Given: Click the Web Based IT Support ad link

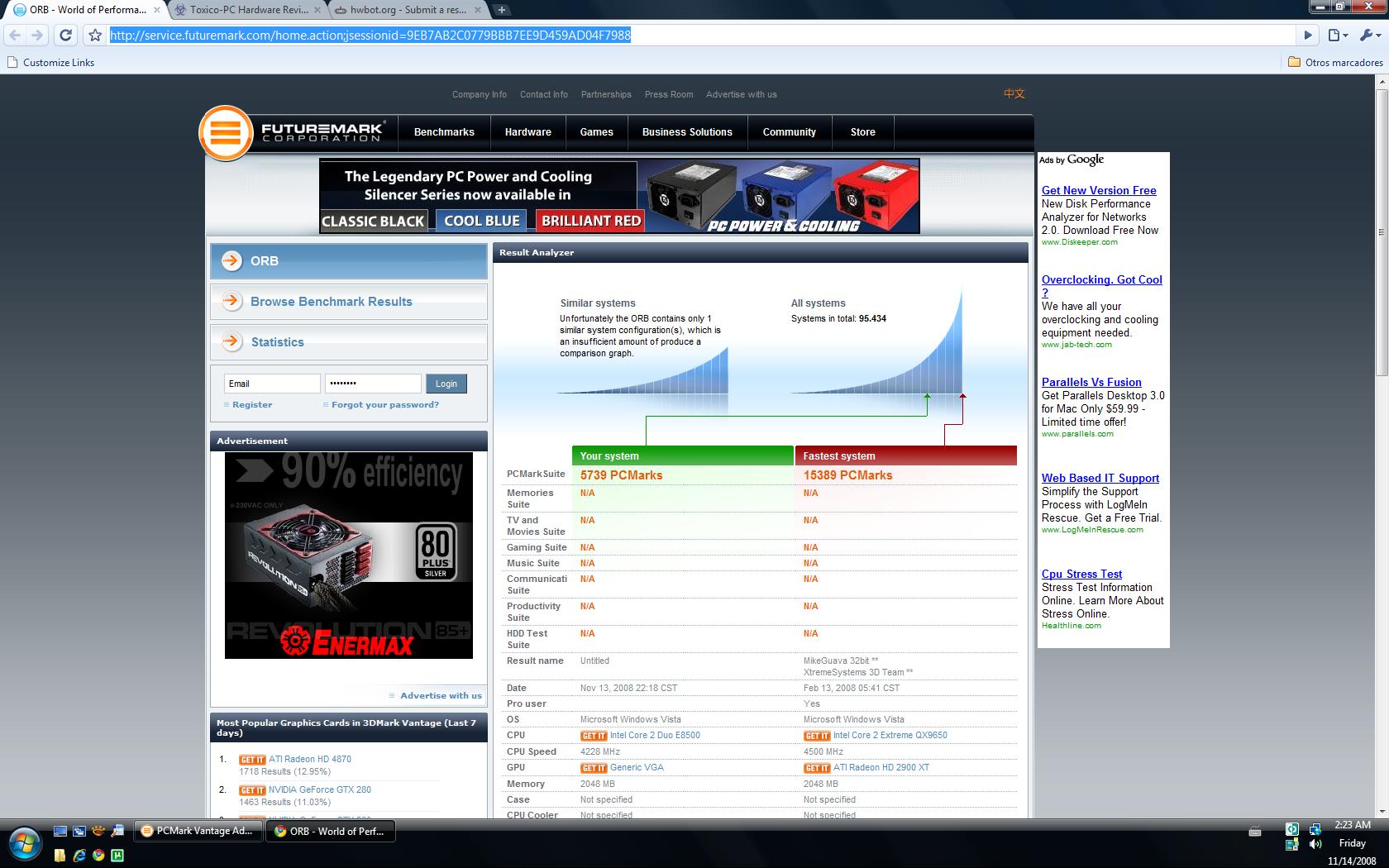Looking at the screenshot, I should 1100,478.
